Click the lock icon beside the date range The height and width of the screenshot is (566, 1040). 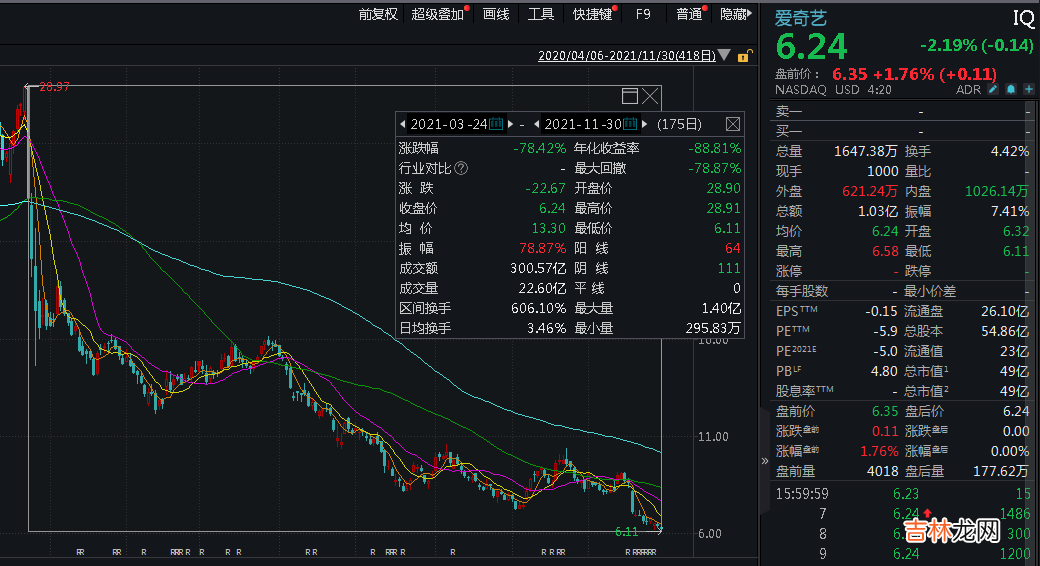743,57
